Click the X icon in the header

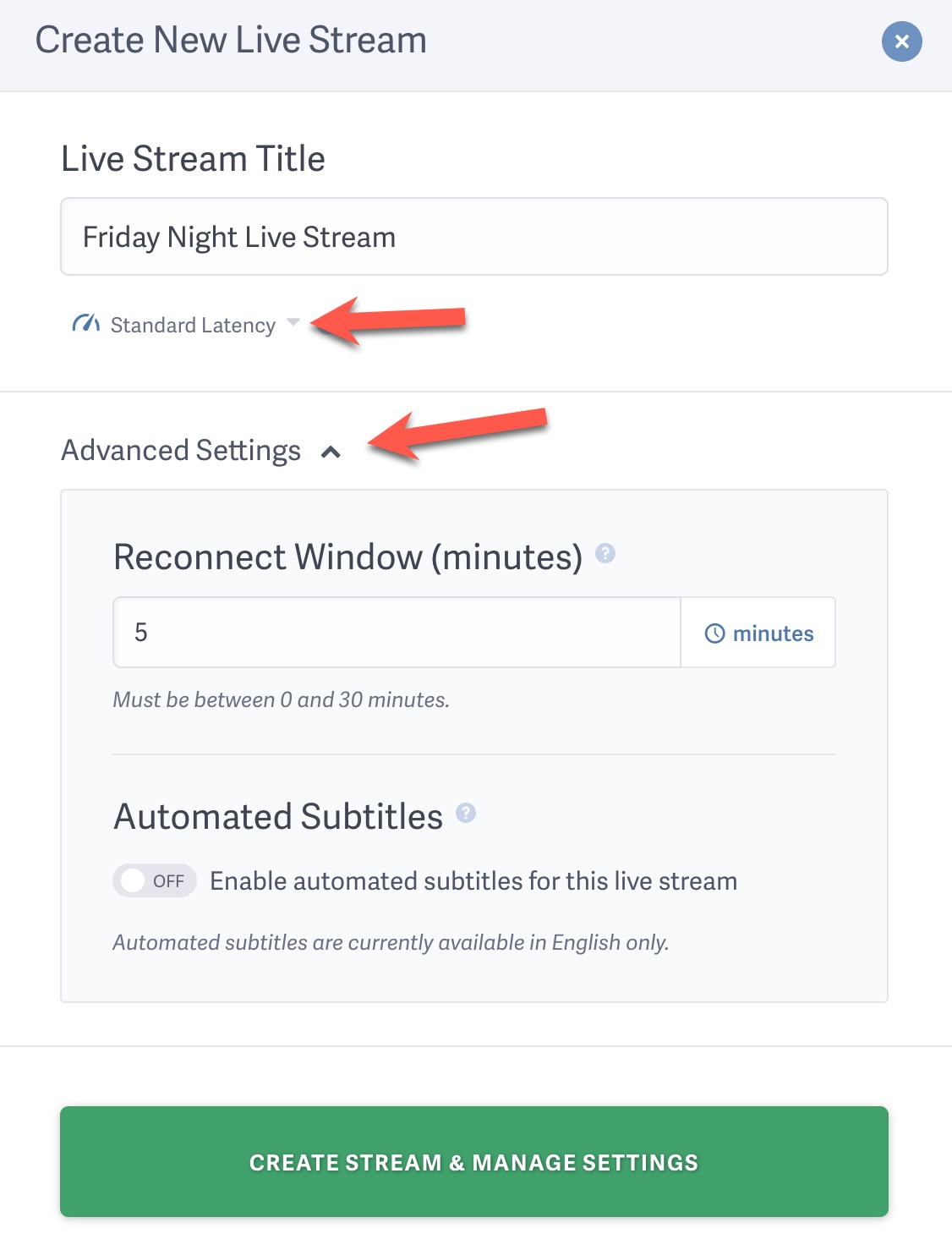[x=900, y=41]
